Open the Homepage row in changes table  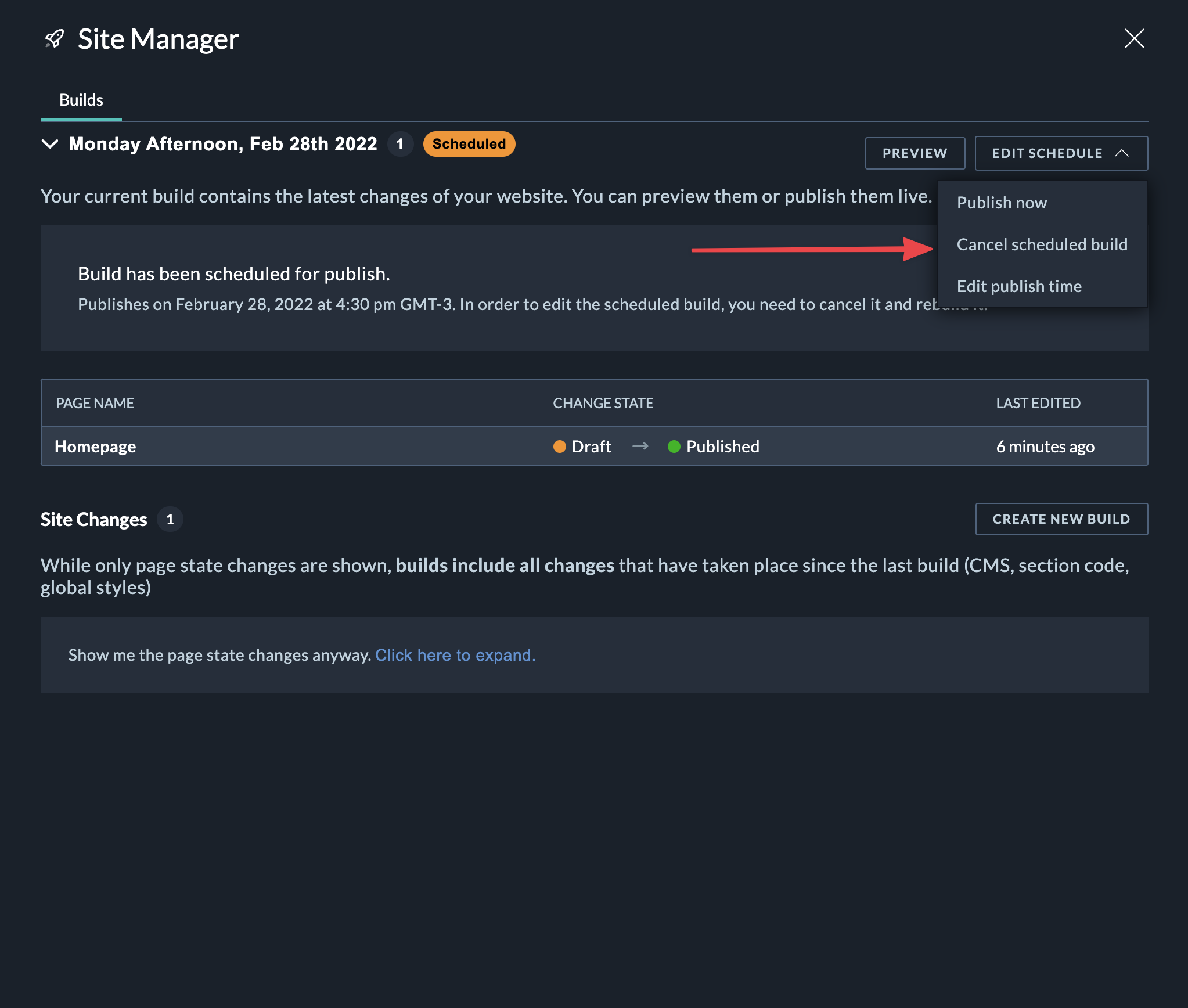click(95, 447)
